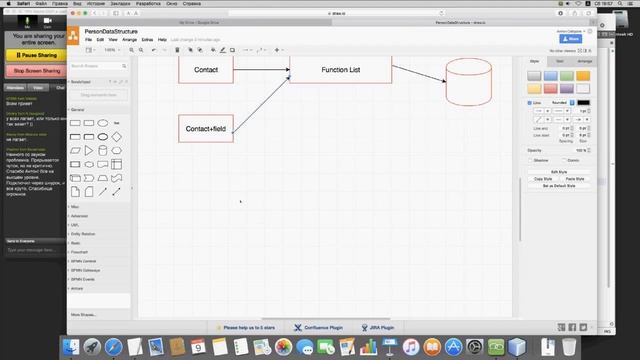
Task: Click the To Front icon in toolbar
Action: [x=190, y=50]
